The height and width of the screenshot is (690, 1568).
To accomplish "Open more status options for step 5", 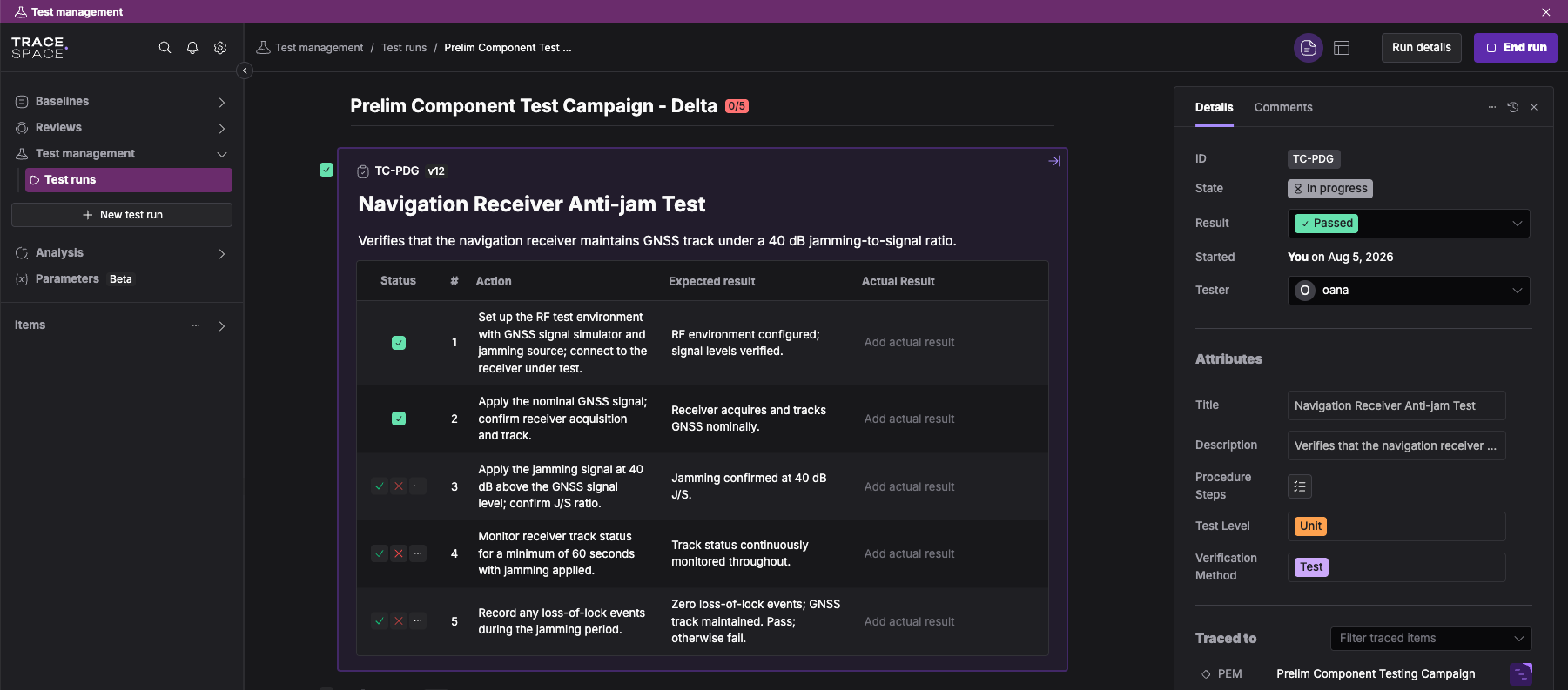I will 418,621.
